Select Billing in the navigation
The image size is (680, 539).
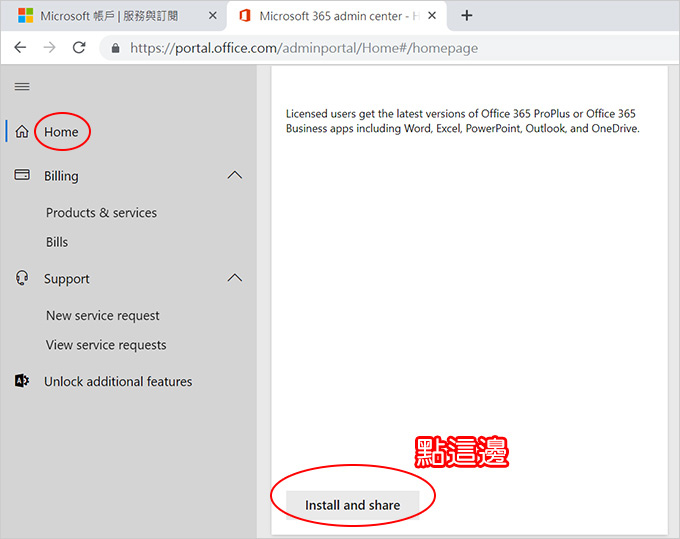click(x=61, y=176)
